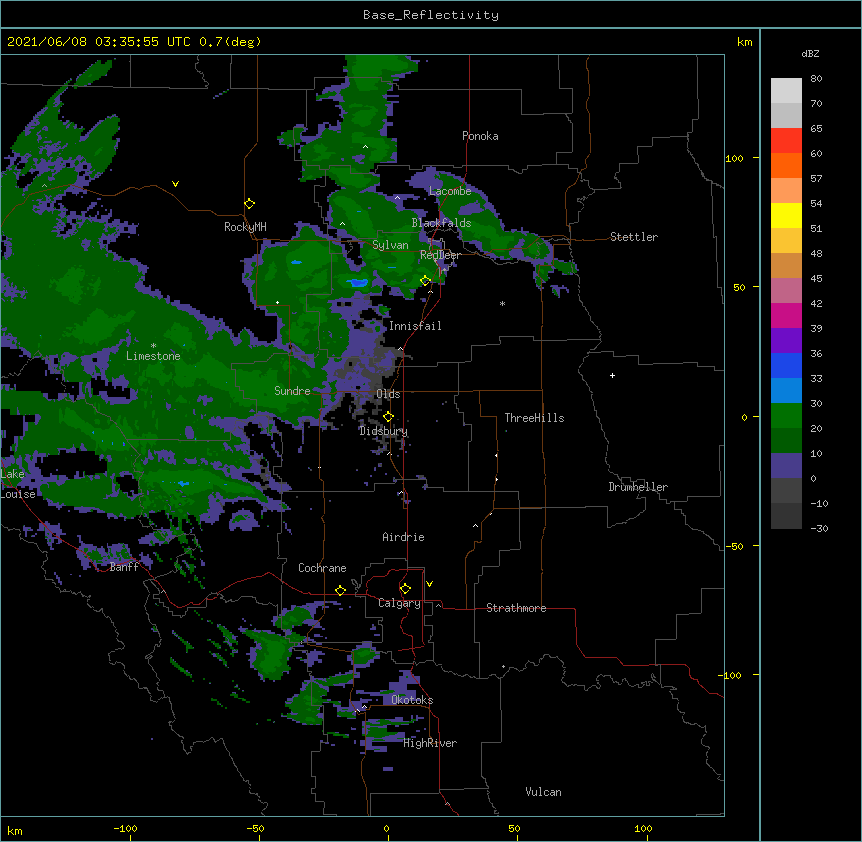Select the yellow diamond marker below Cochrane
This screenshot has width=862, height=842.
(x=341, y=590)
